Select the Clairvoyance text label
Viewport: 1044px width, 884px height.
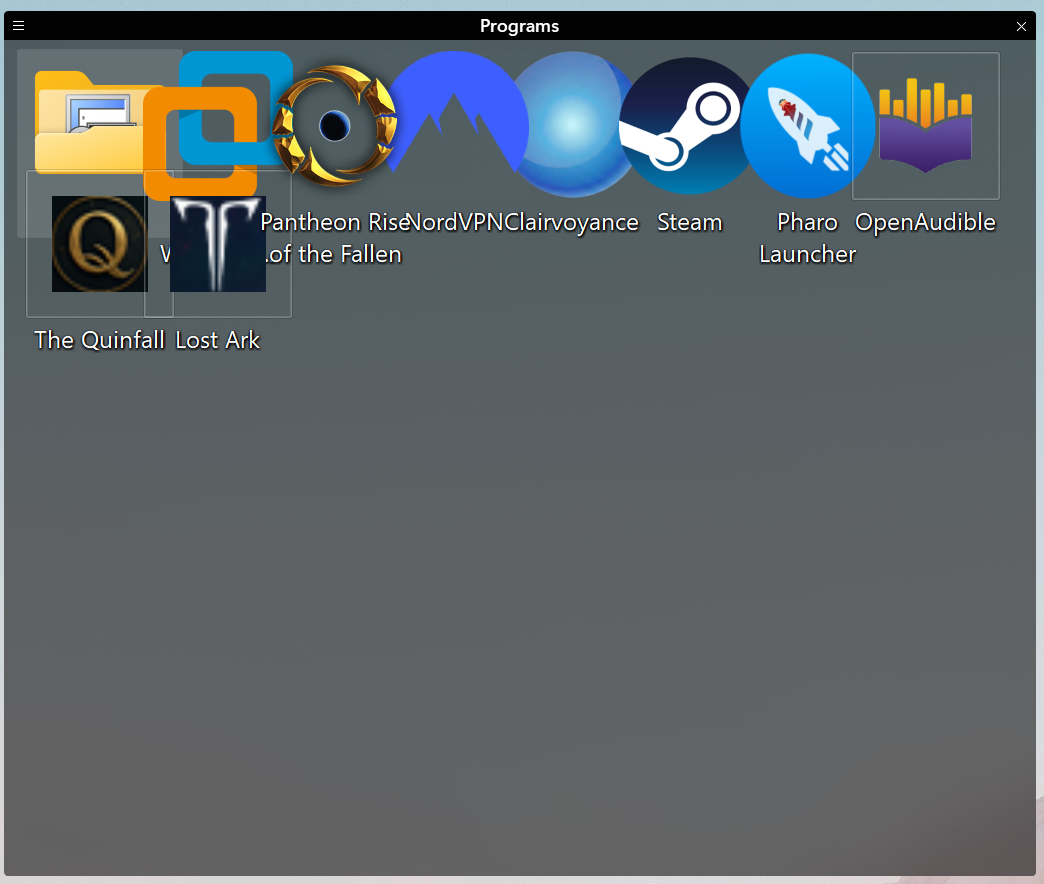click(x=572, y=222)
